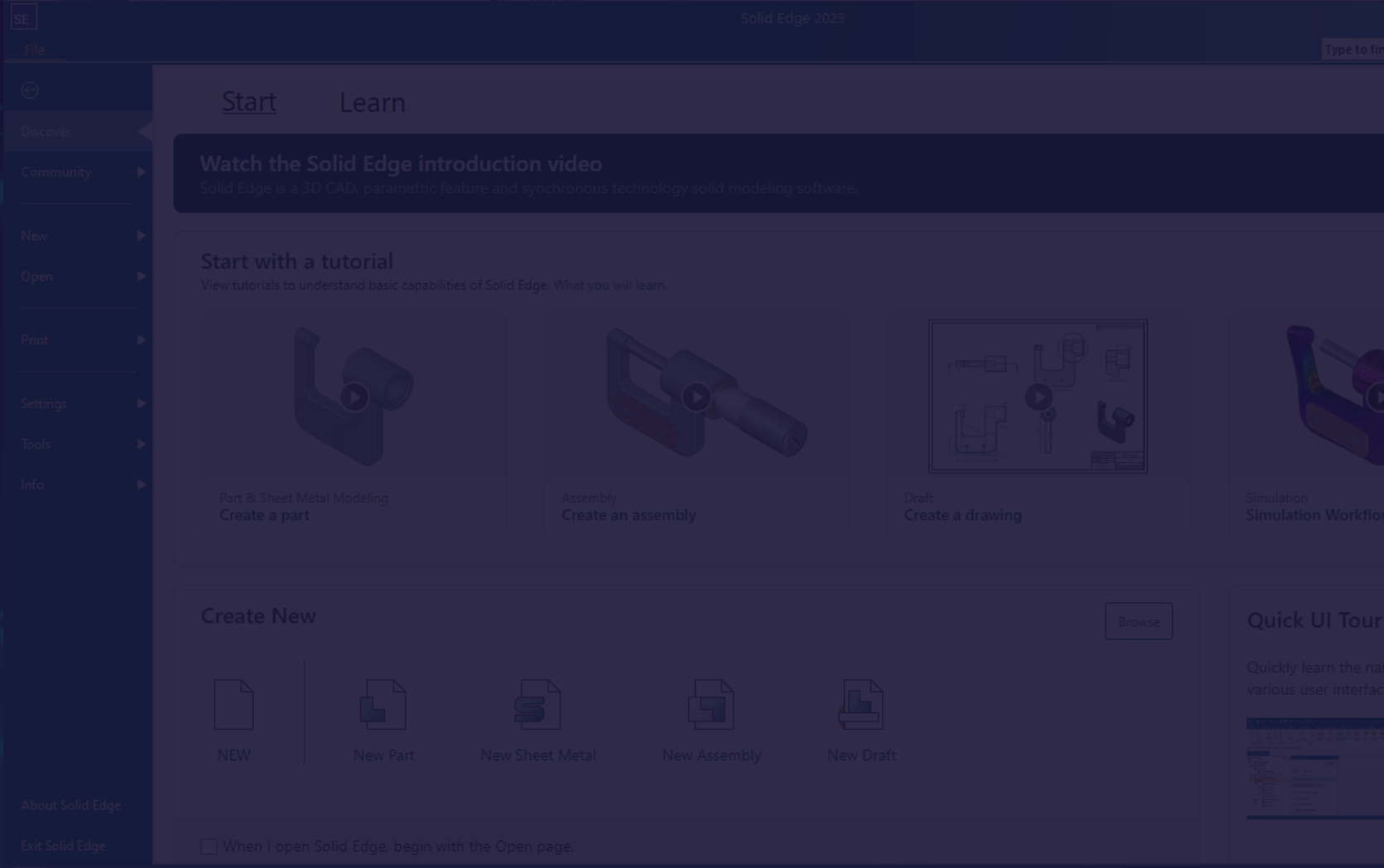The height and width of the screenshot is (868, 1384).
Task: Click the New Sheet Metal document icon
Action: [538, 704]
